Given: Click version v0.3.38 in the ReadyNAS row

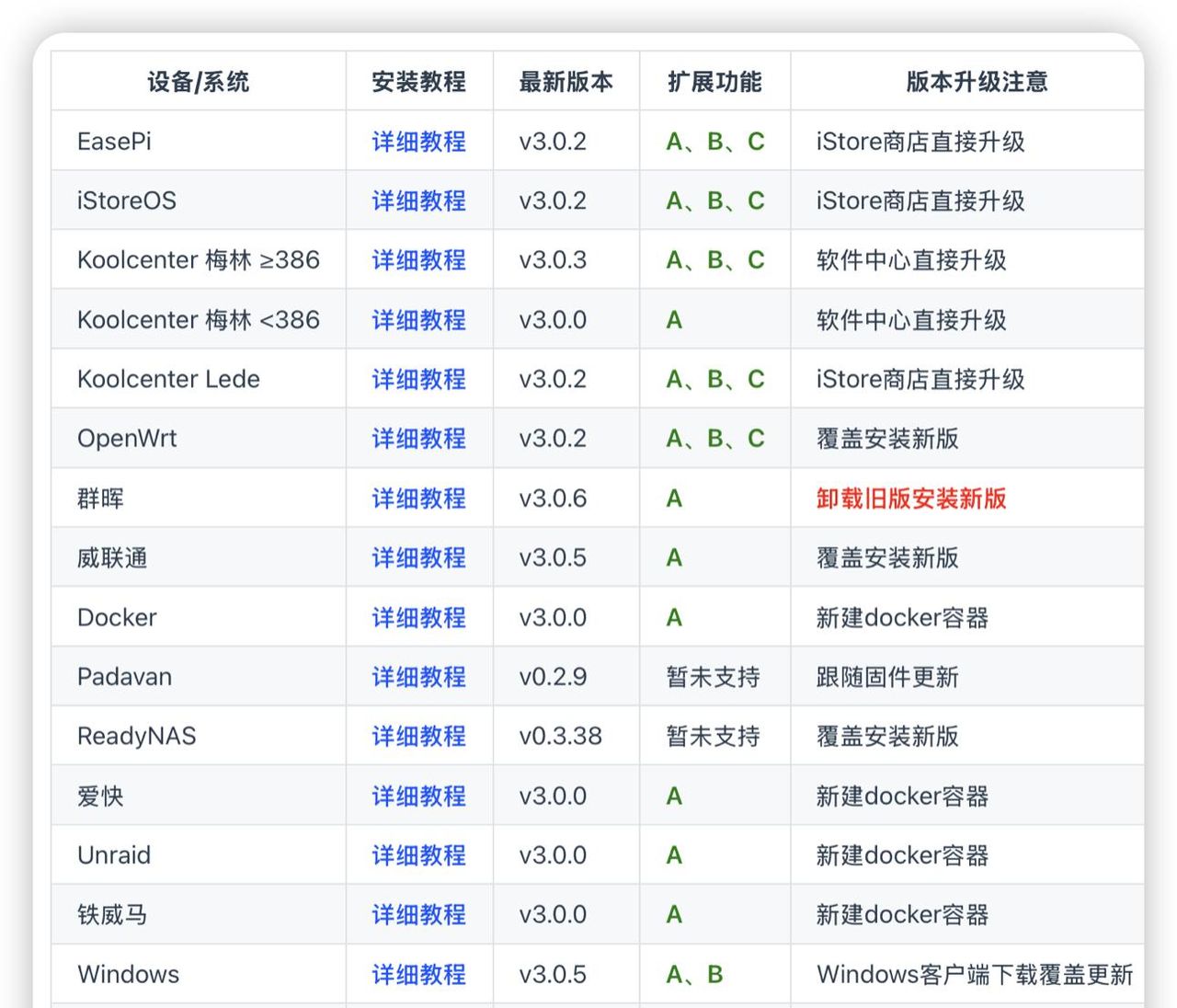Looking at the screenshot, I should coord(560,736).
